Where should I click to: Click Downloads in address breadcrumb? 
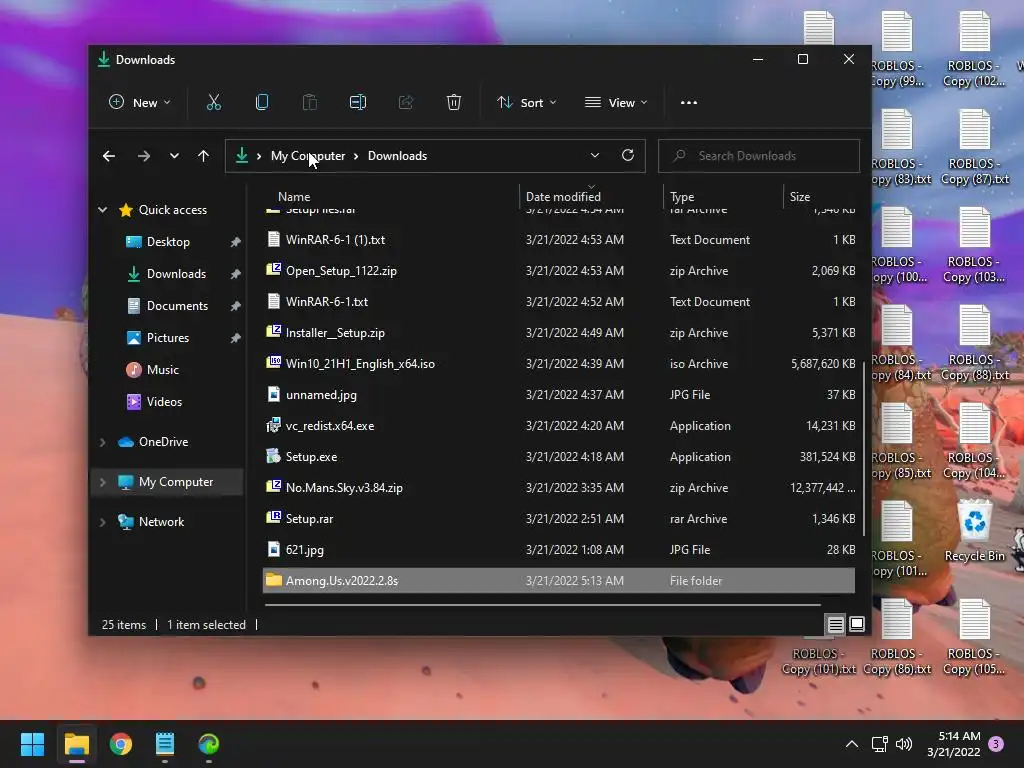(x=397, y=156)
